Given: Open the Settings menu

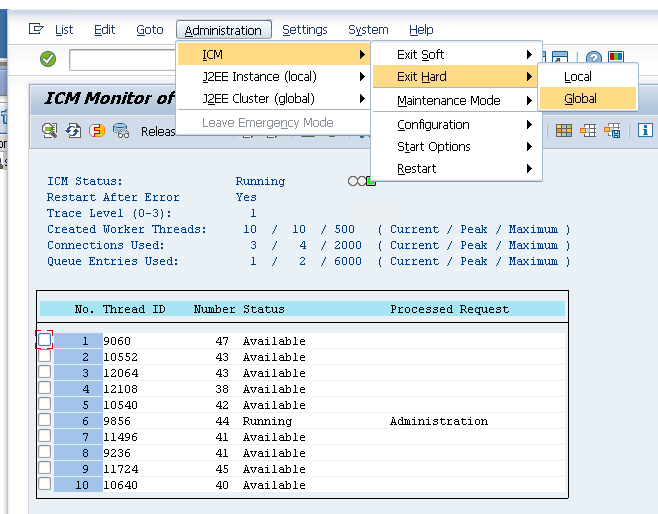Looking at the screenshot, I should click(304, 30).
